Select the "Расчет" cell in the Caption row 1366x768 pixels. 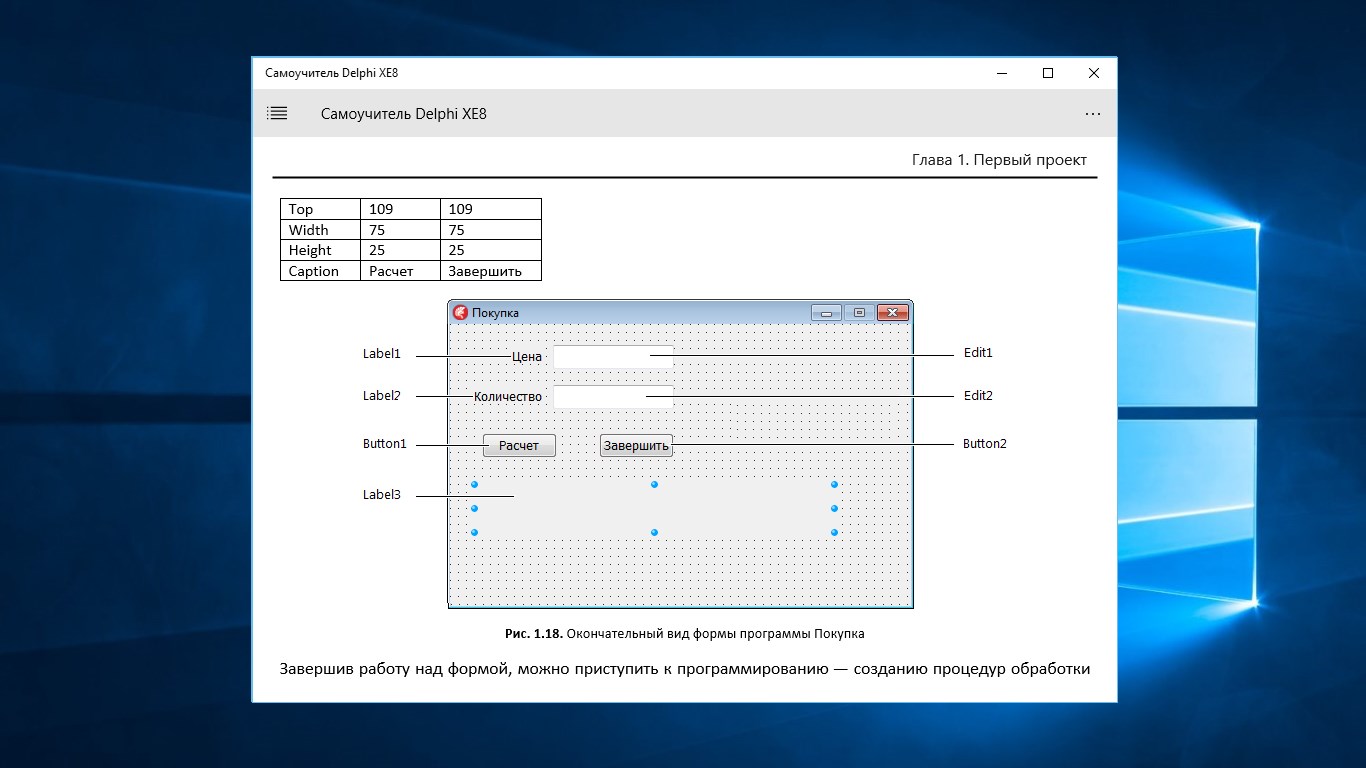[x=400, y=271]
